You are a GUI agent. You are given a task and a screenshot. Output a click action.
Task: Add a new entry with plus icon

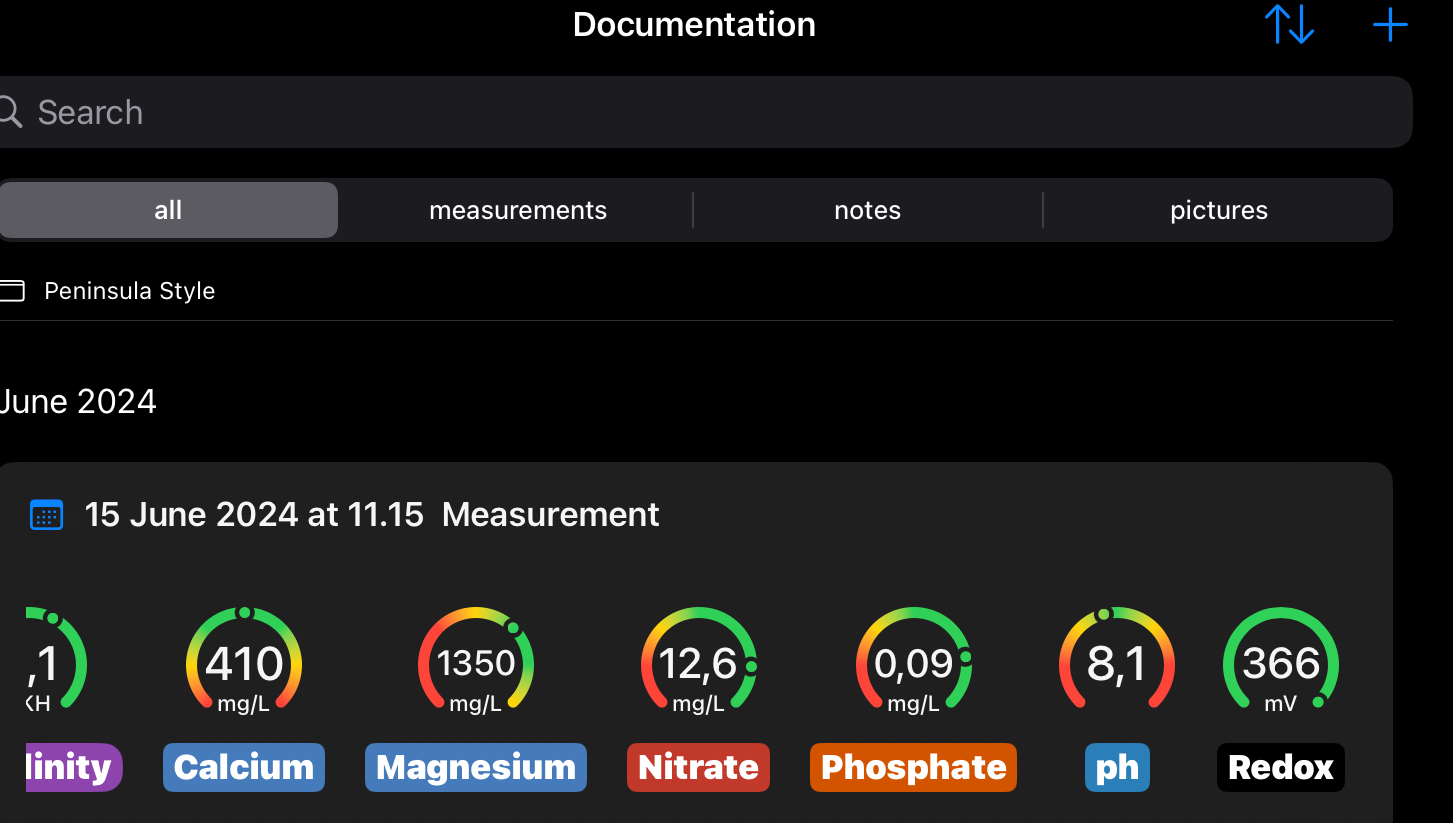(1390, 24)
